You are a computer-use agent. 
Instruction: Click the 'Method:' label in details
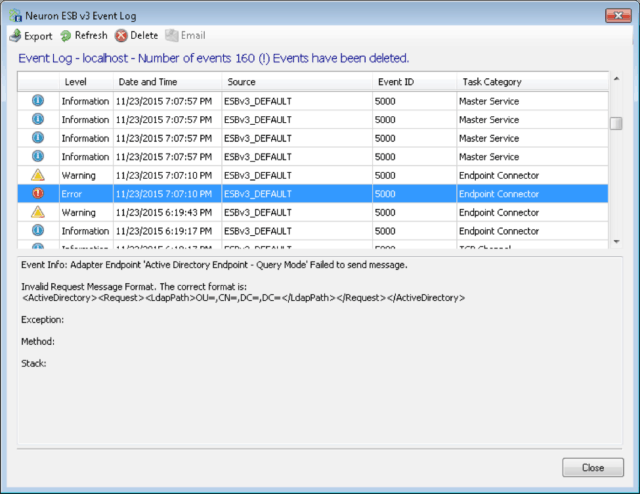point(38,342)
